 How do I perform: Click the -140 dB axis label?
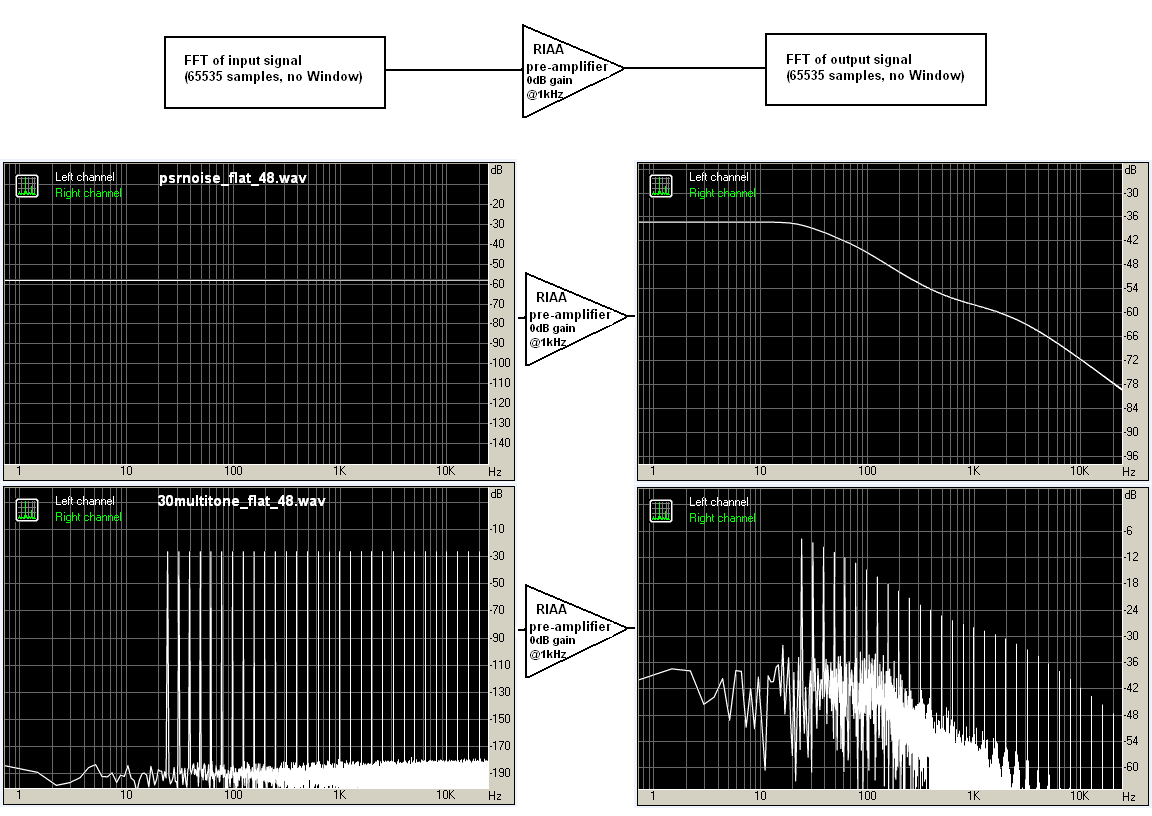500,443
